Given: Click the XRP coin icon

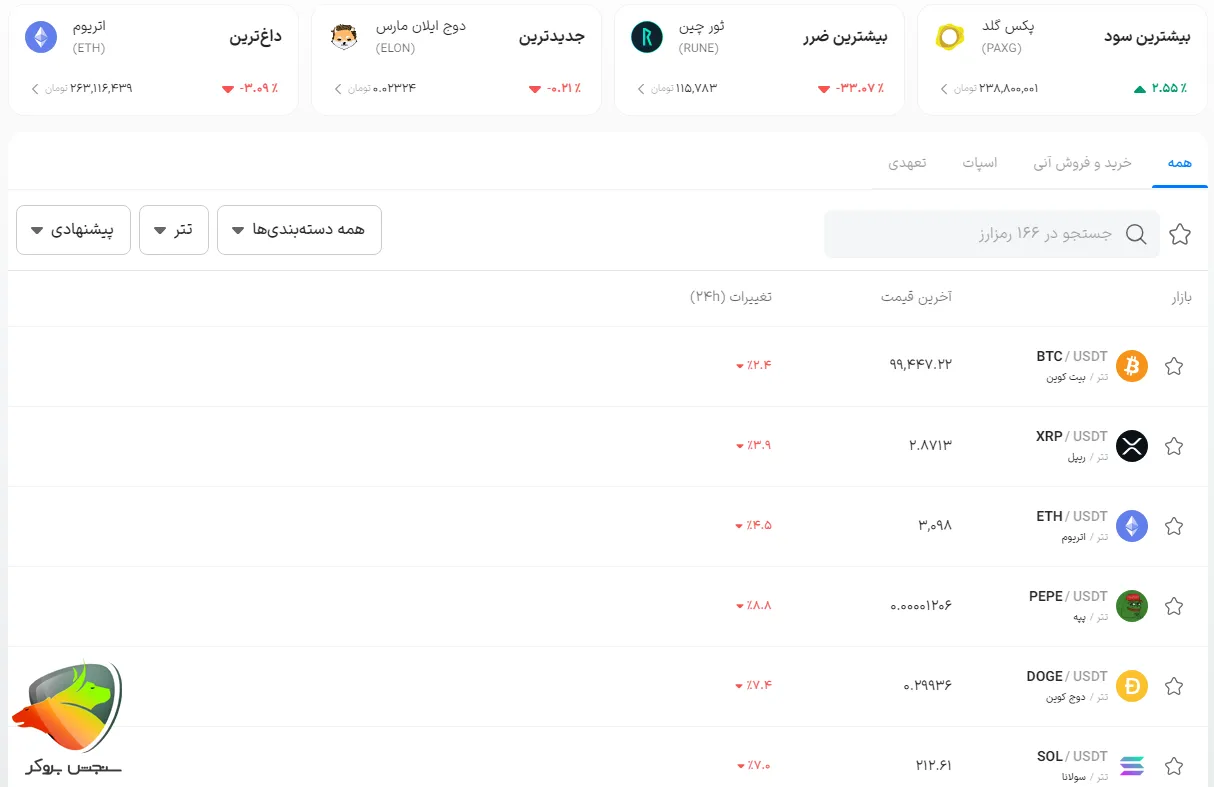Looking at the screenshot, I should (x=1131, y=446).
